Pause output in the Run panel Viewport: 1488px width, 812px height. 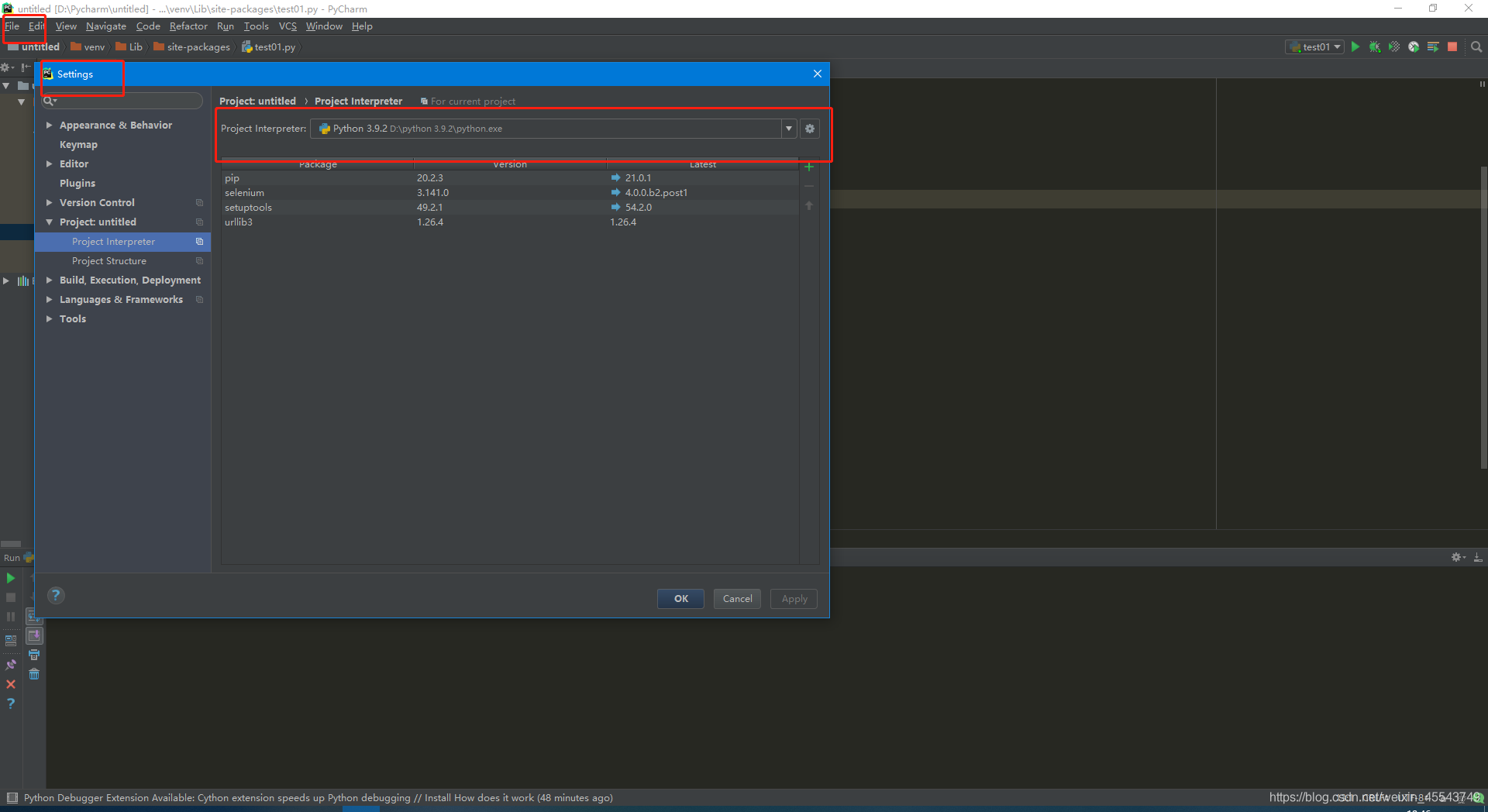(x=11, y=617)
